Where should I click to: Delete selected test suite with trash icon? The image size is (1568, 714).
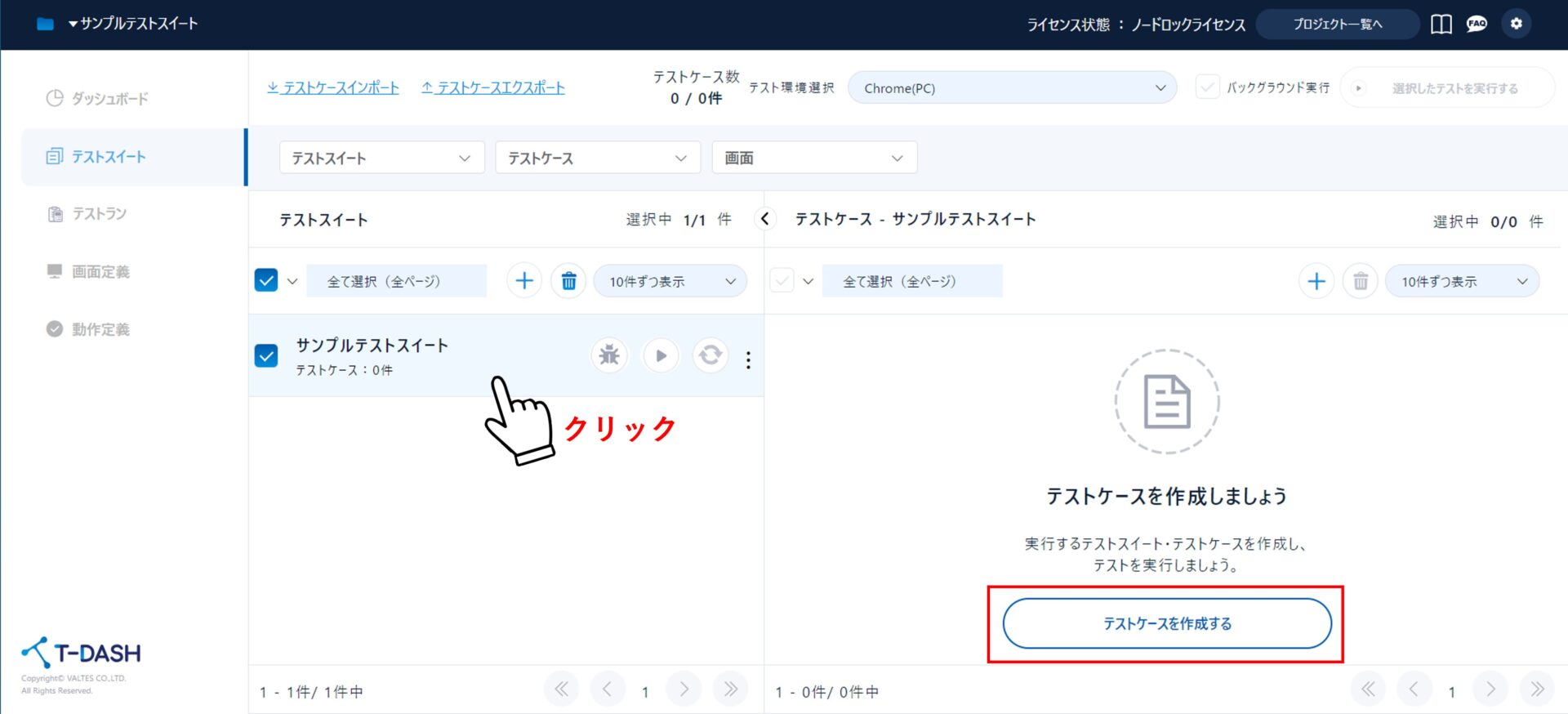click(568, 281)
